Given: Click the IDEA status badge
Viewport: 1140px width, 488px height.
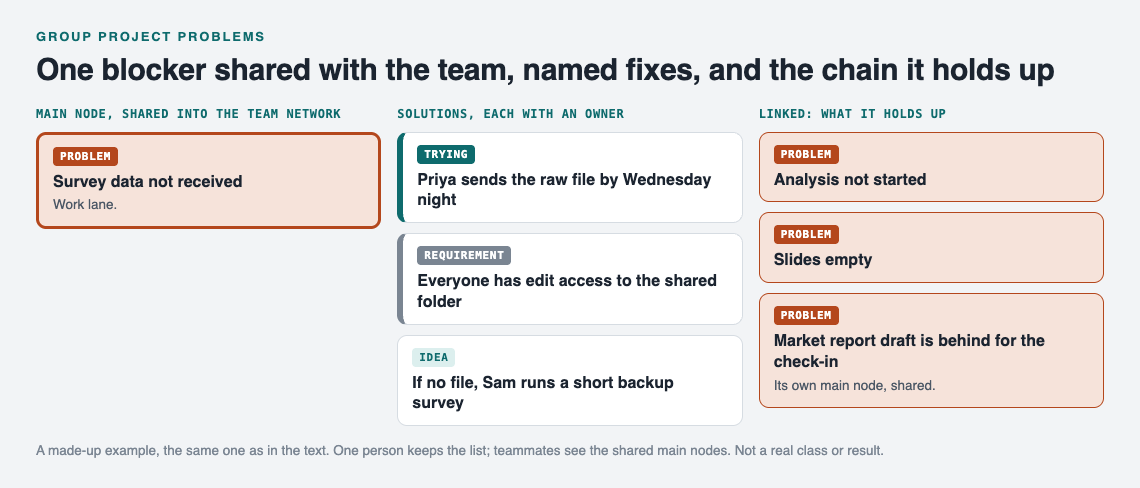Looking at the screenshot, I should (x=433, y=357).
